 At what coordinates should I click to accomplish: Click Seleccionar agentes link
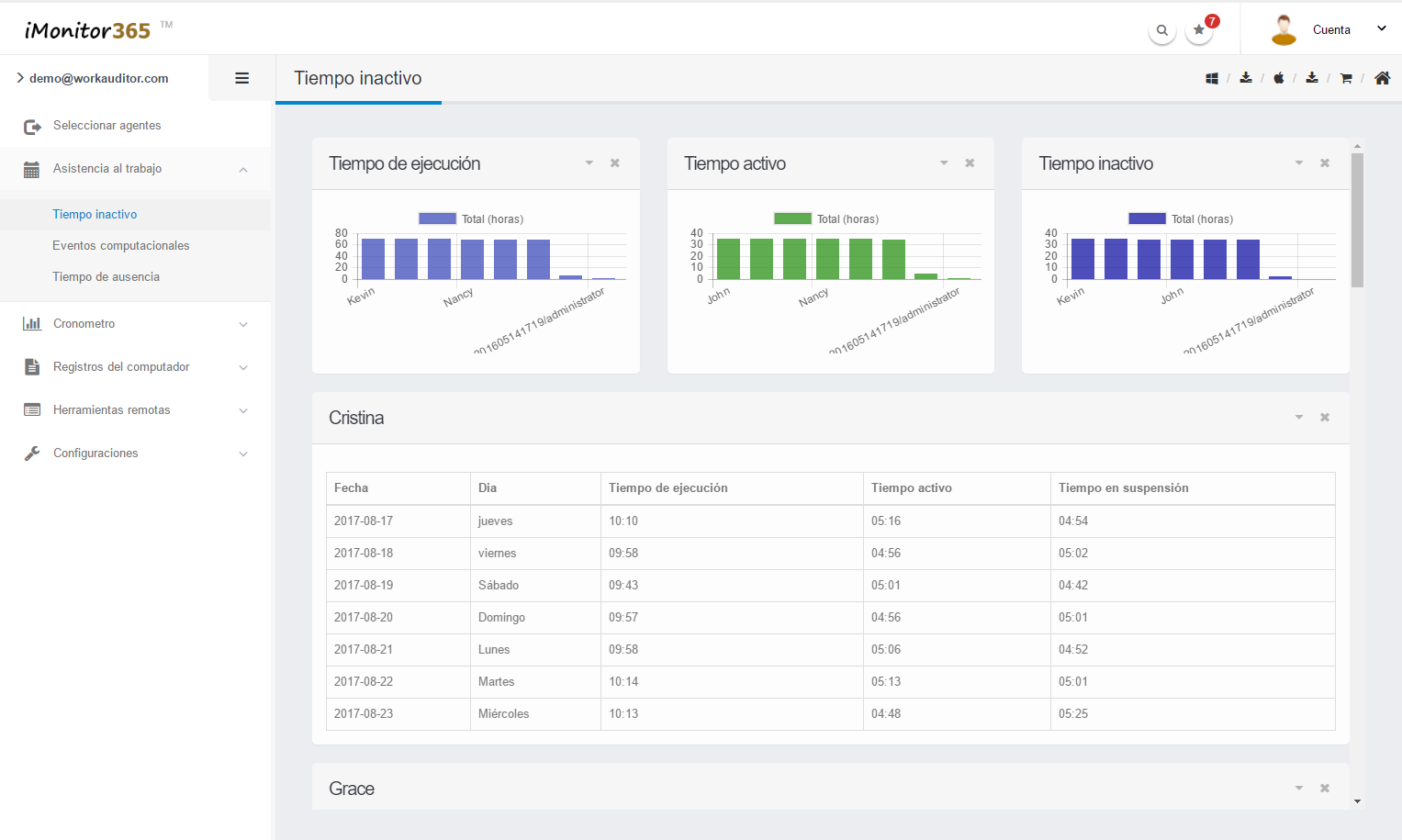pos(107,126)
